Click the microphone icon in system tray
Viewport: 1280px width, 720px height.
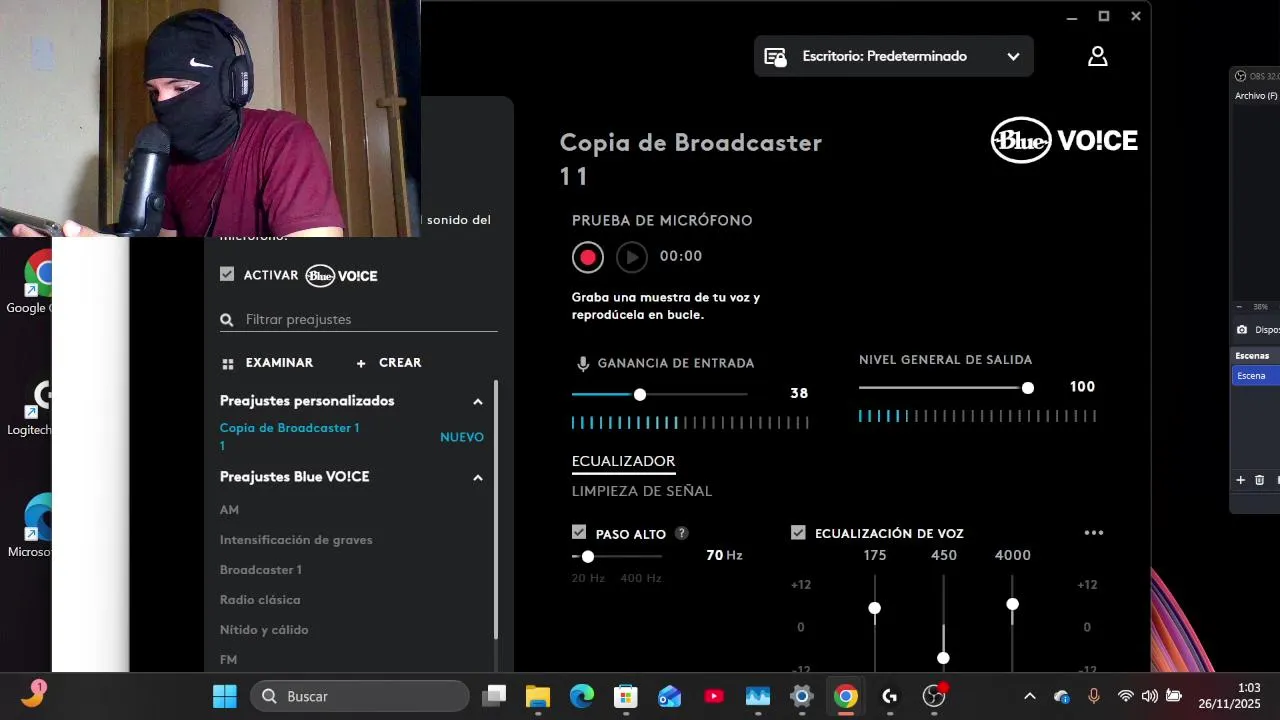[1094, 696]
